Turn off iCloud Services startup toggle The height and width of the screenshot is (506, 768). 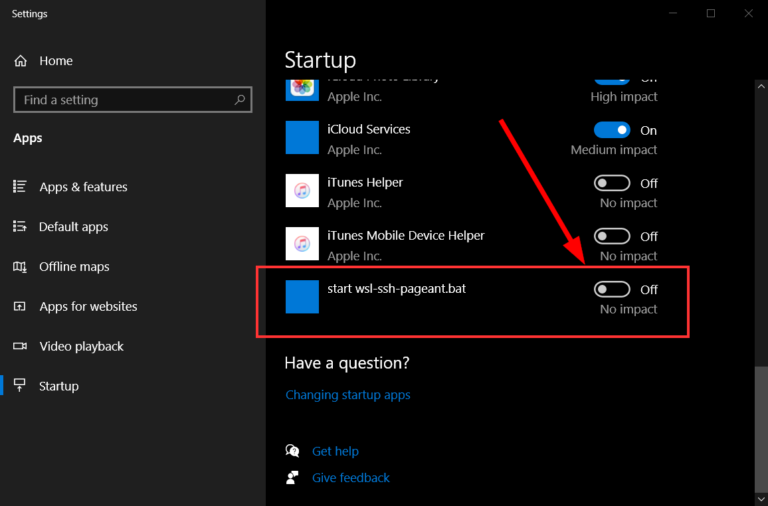[612, 130]
